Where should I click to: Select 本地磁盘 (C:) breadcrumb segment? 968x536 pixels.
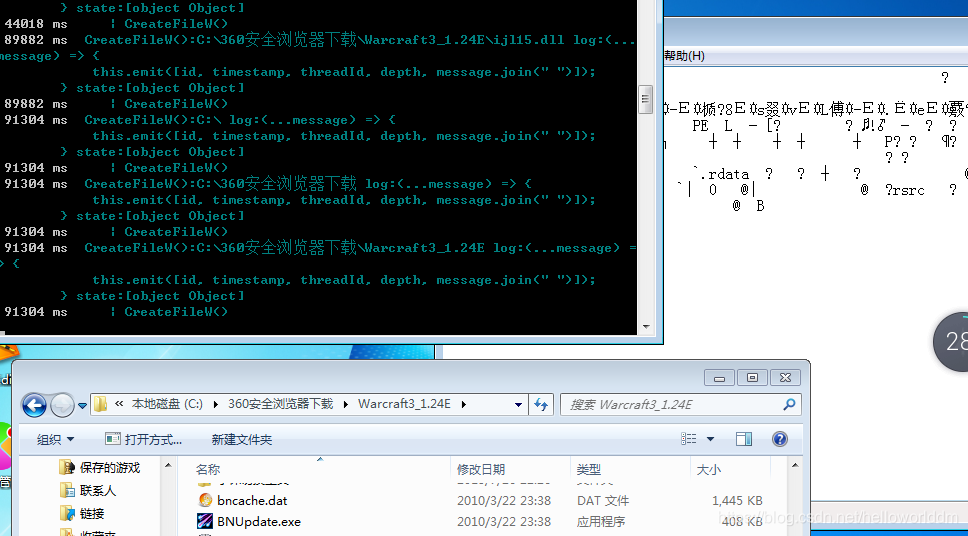(167, 404)
